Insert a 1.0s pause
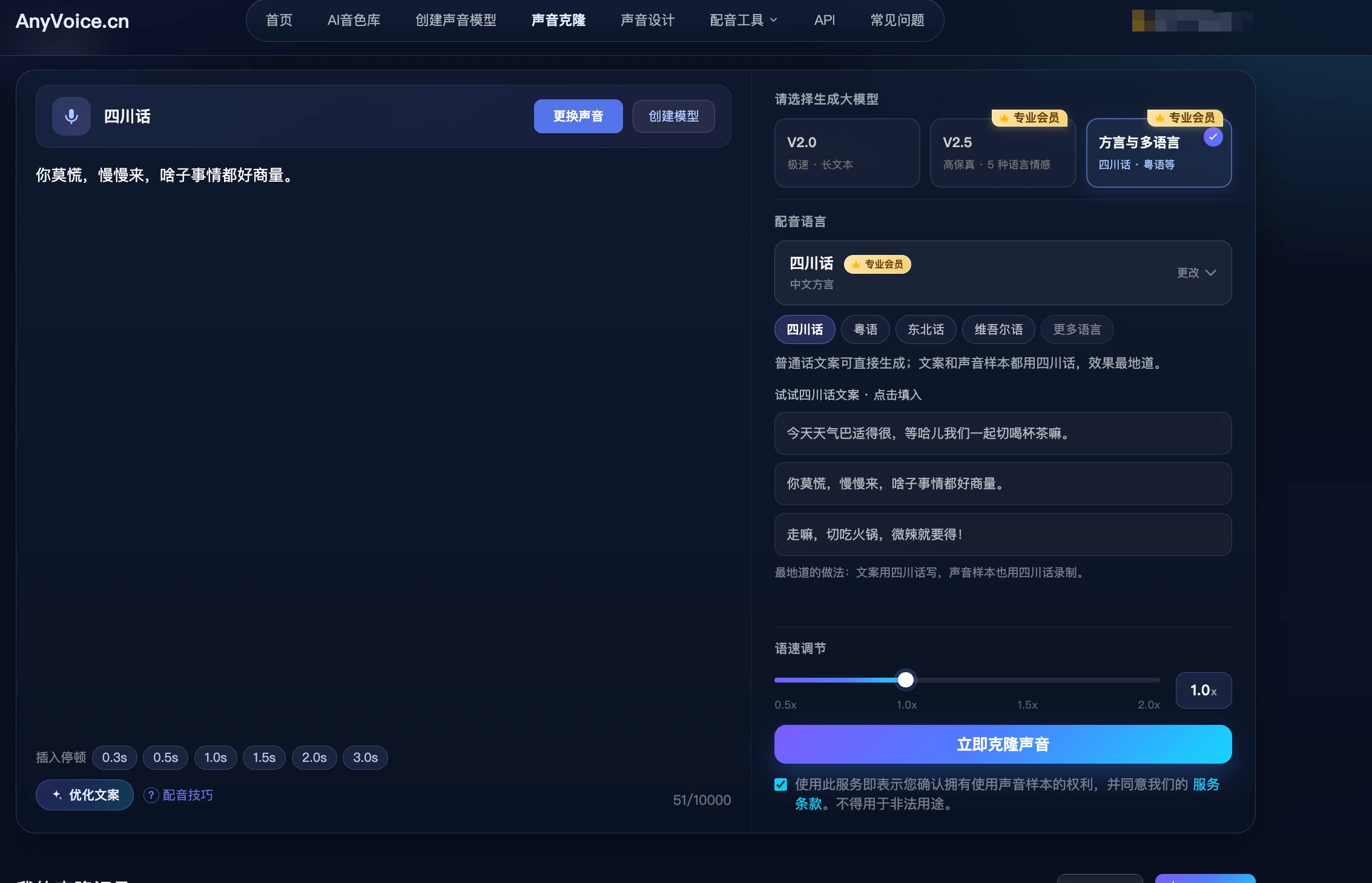This screenshot has width=1372, height=883. point(216,758)
